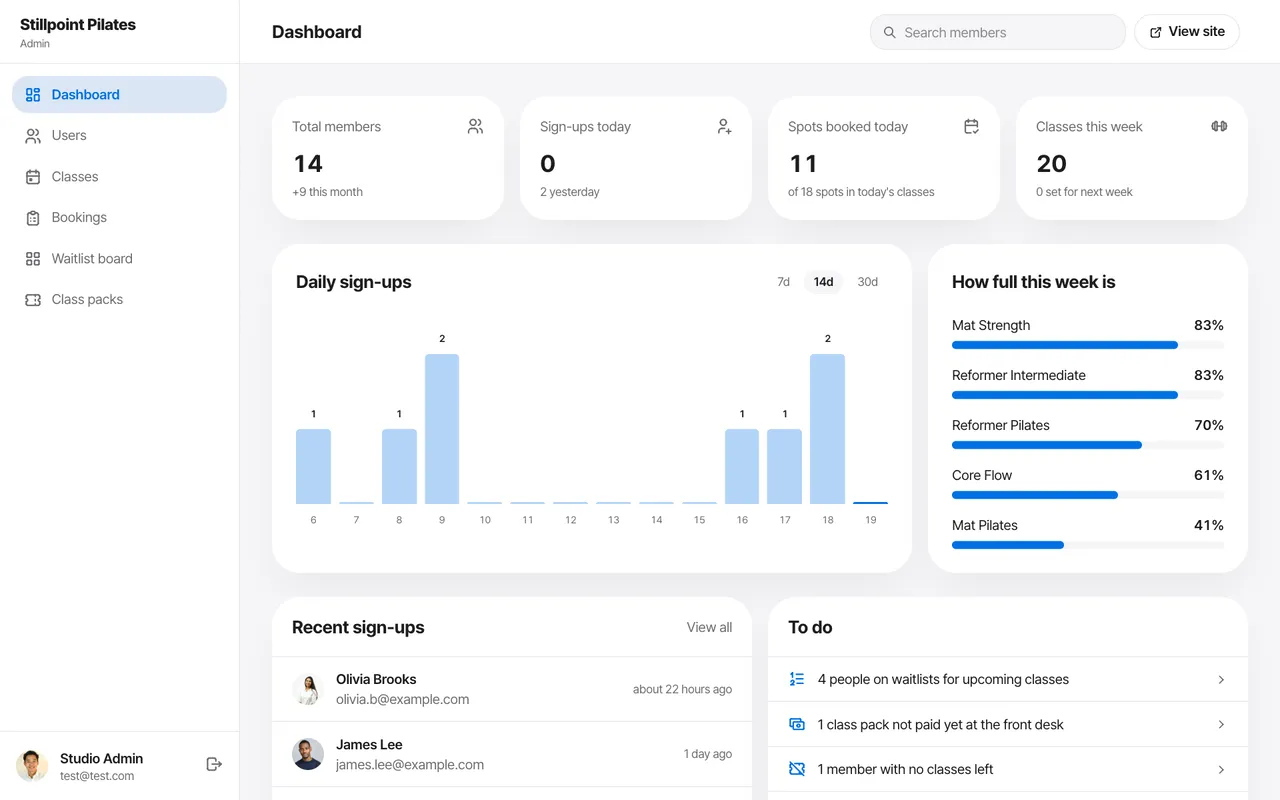Viewport: 1280px width, 800px height.
Task: Click the Studio Admin profile avatar
Action: (32, 766)
